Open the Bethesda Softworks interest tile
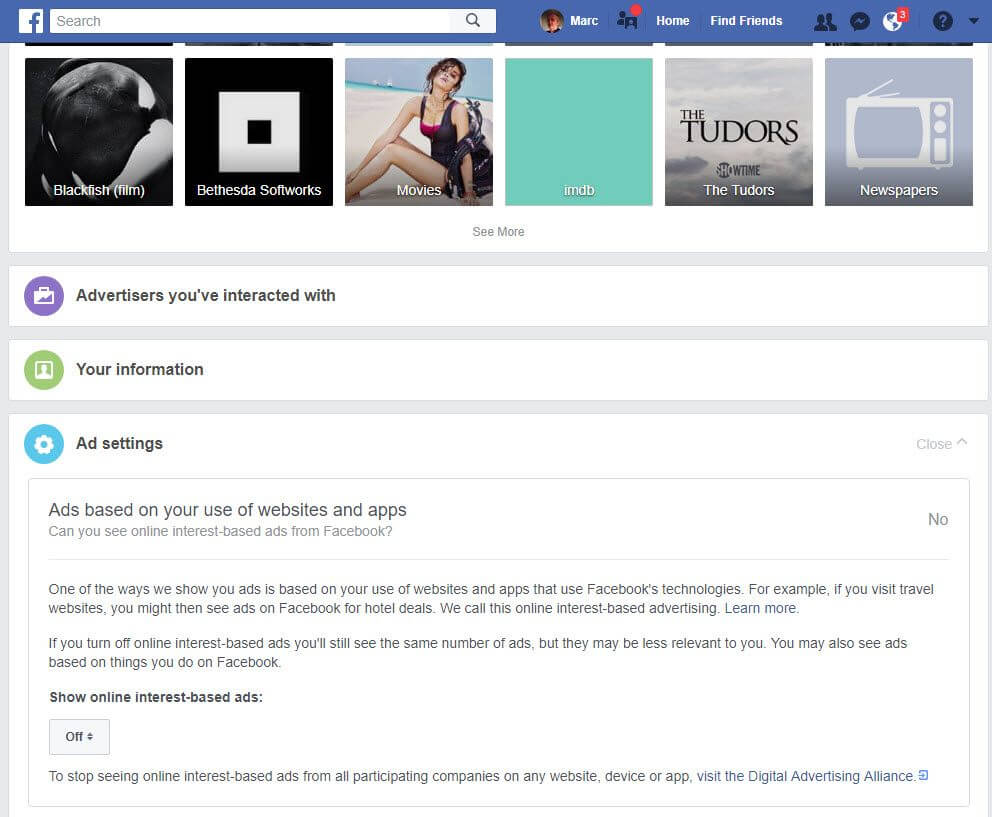 (259, 132)
